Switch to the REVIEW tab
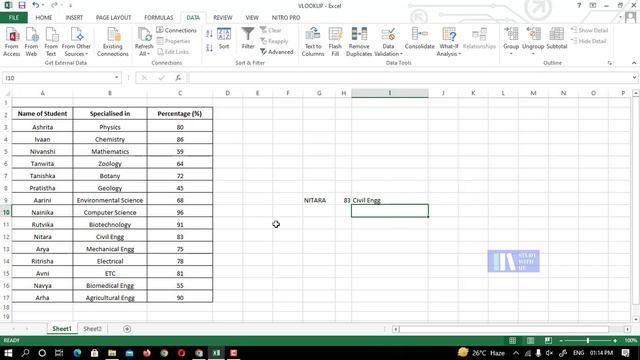This screenshot has height=360, width=640. click(222, 18)
